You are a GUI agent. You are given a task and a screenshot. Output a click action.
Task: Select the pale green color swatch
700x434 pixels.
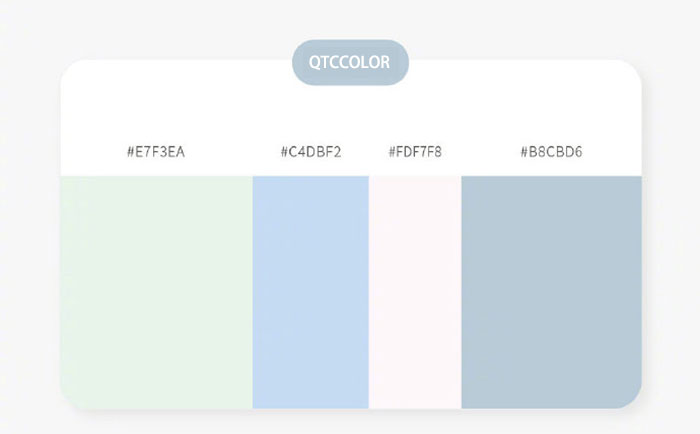156,291
